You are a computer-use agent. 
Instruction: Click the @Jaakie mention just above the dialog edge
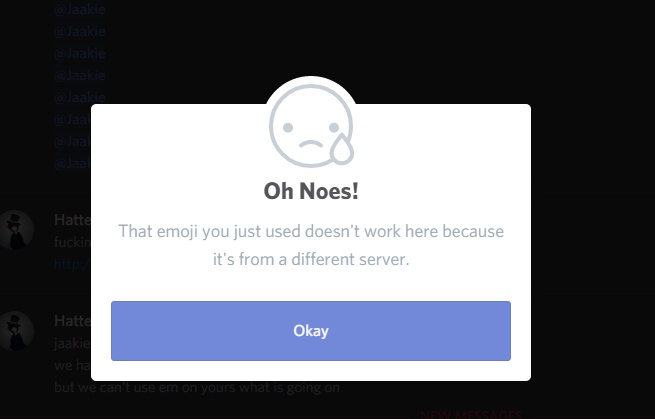click(x=80, y=97)
